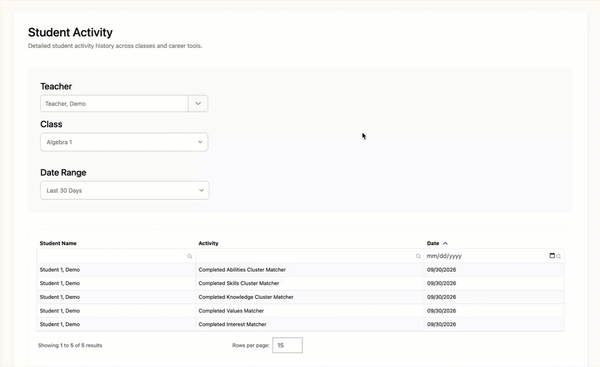
Task: Open the Teacher dropdown chevron
Action: [198, 103]
